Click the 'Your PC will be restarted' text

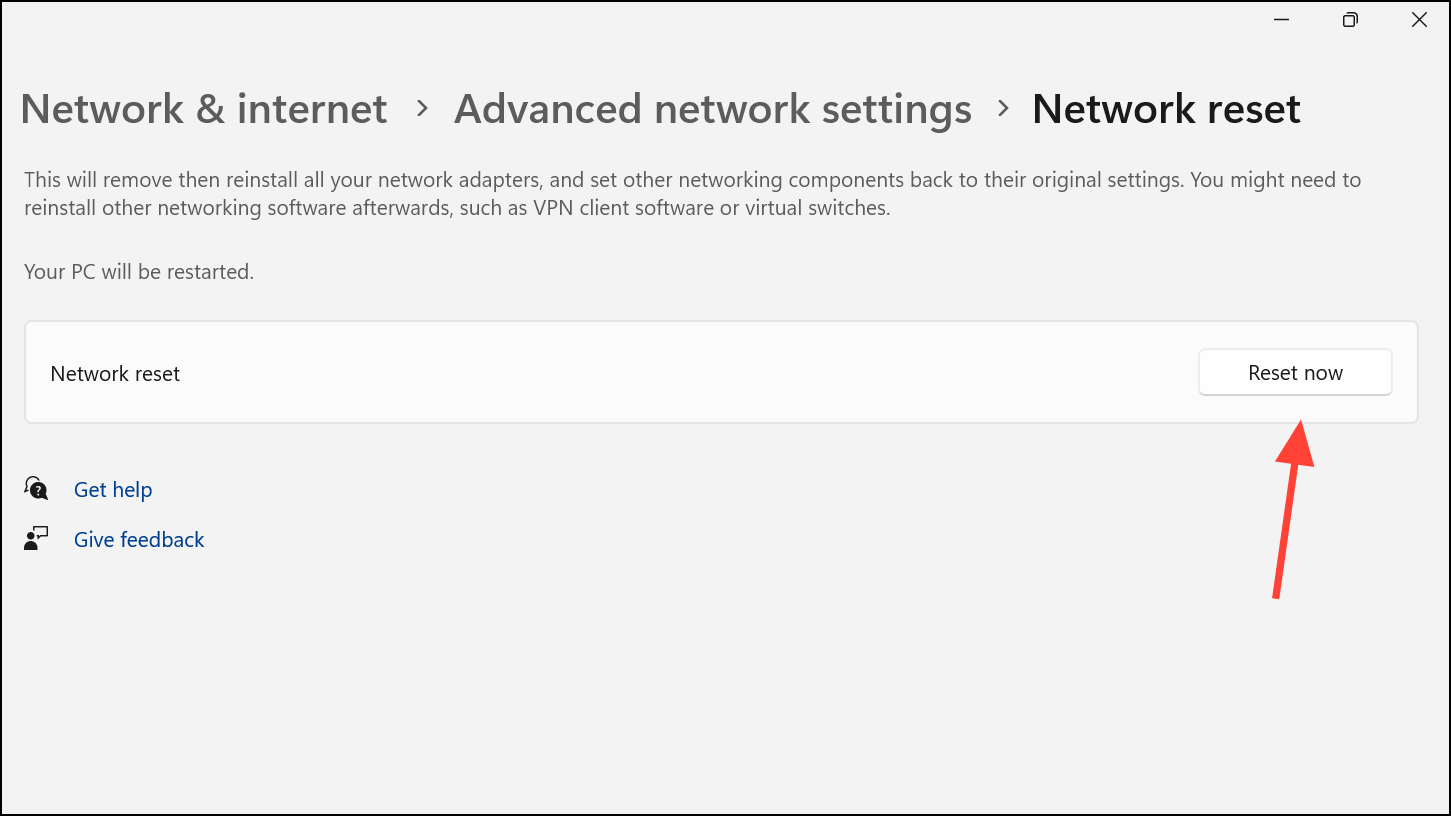(139, 272)
